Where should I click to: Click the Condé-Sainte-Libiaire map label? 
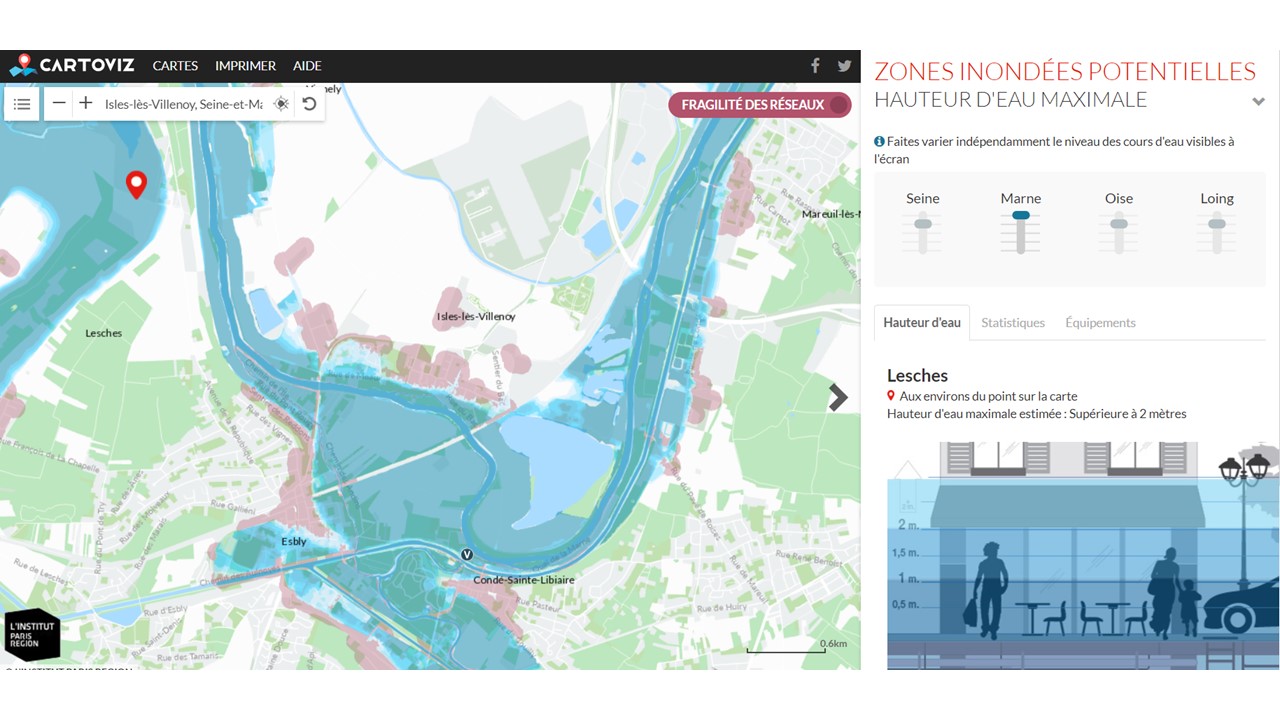point(524,580)
